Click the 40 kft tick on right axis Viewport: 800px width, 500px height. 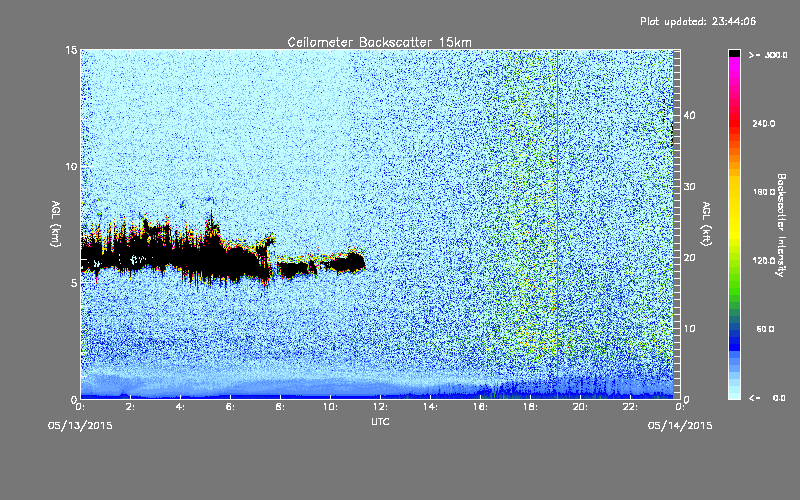689,115
